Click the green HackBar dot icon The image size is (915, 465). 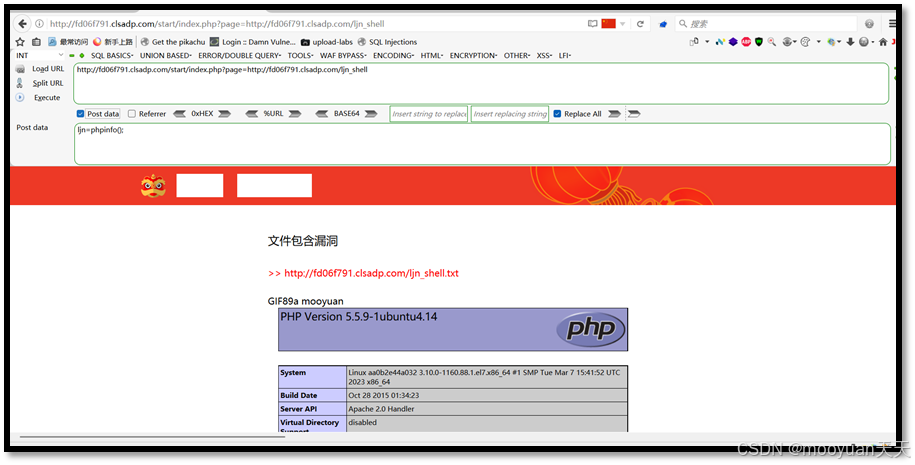point(82,55)
